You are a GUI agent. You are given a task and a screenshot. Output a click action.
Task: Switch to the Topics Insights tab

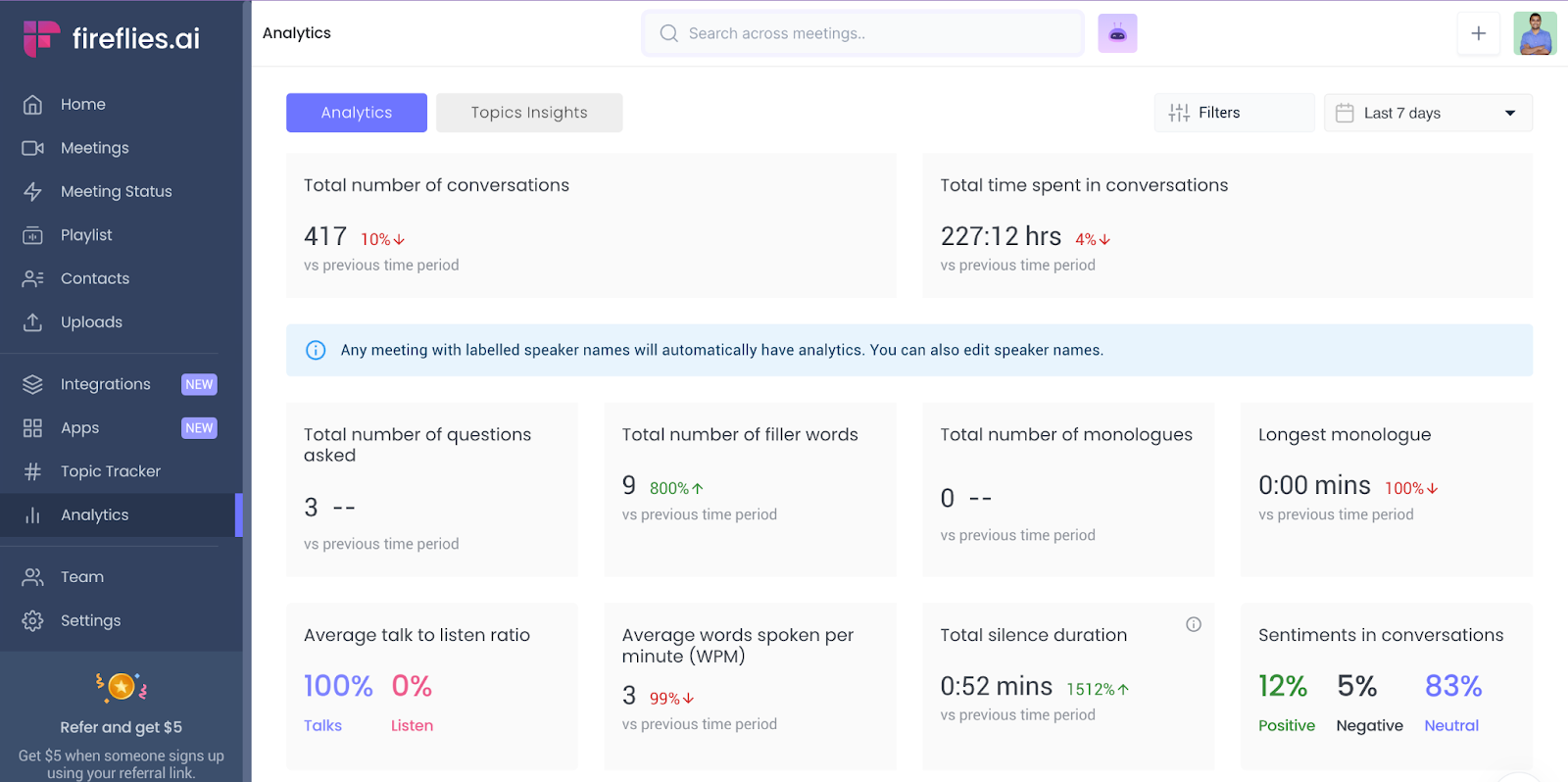pyautogui.click(x=528, y=113)
